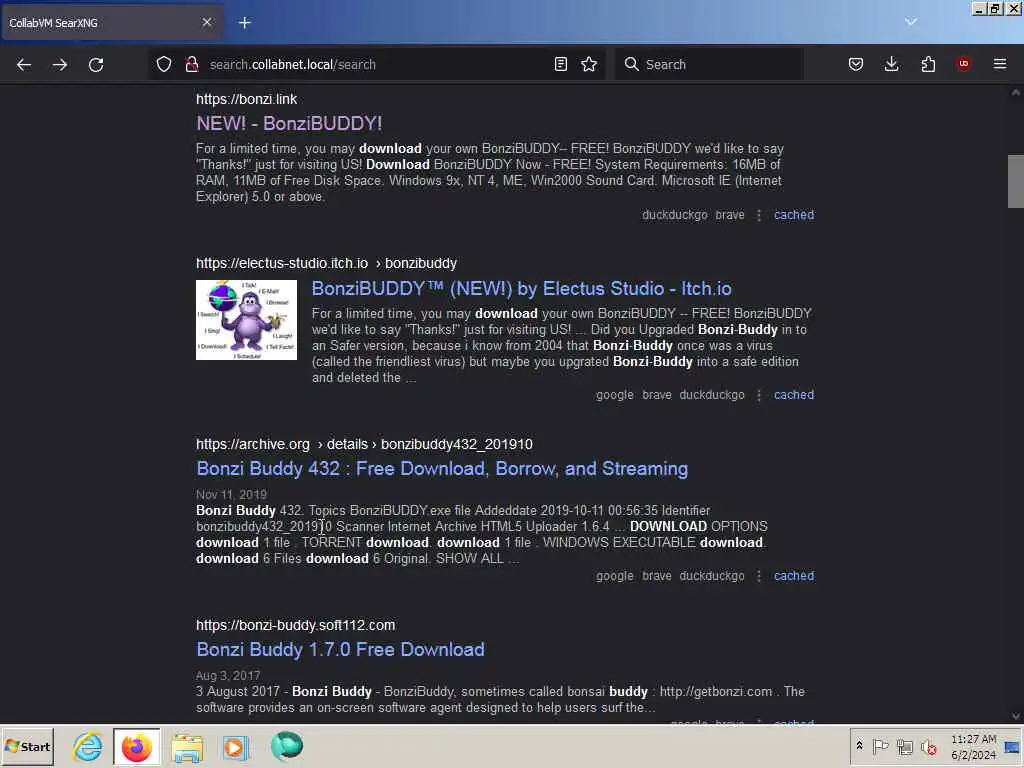Open the uBlock Origin extension icon
Screen dimensions: 1024x768
pos(963,63)
